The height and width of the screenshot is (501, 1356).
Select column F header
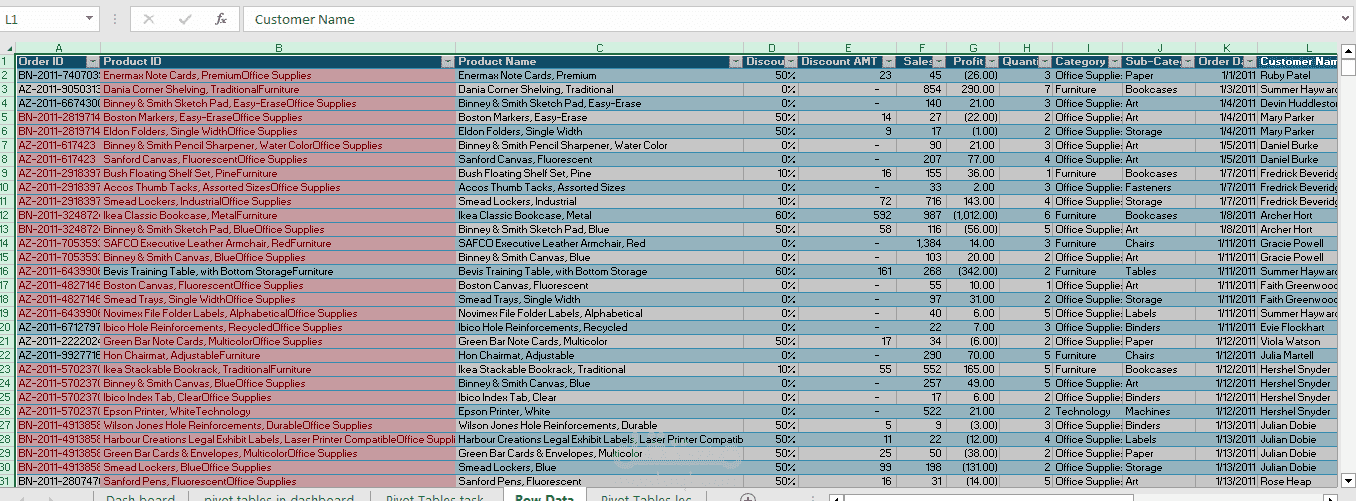[x=921, y=48]
